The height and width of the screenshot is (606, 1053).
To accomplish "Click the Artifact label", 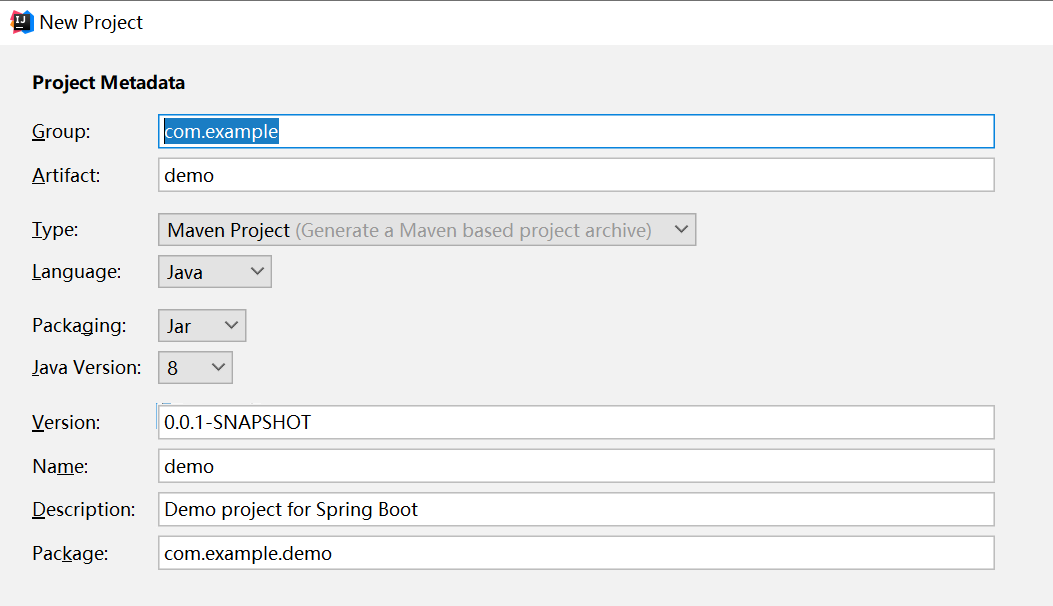I will coord(66,175).
